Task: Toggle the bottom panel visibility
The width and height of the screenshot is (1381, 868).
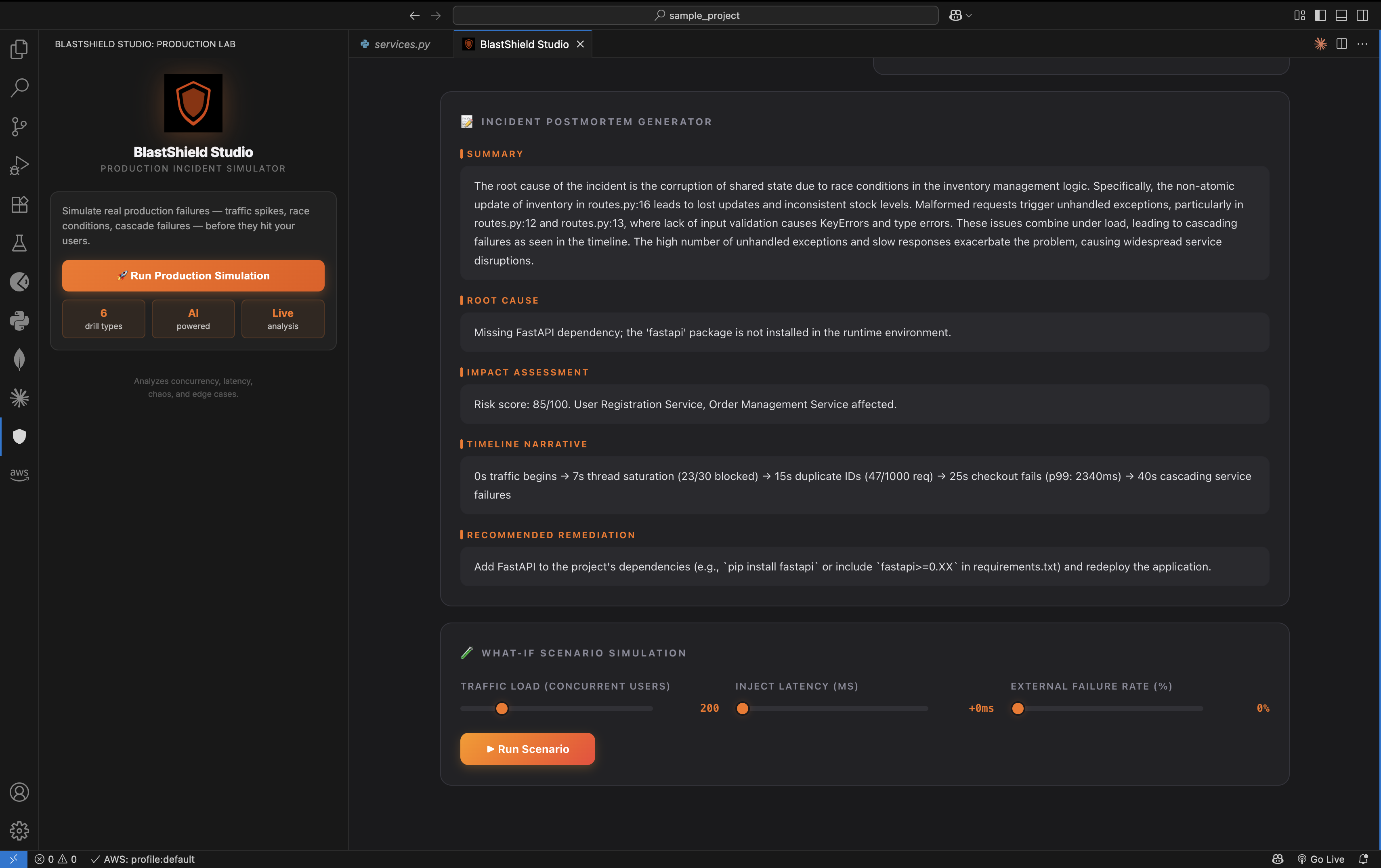Action: (x=1341, y=15)
